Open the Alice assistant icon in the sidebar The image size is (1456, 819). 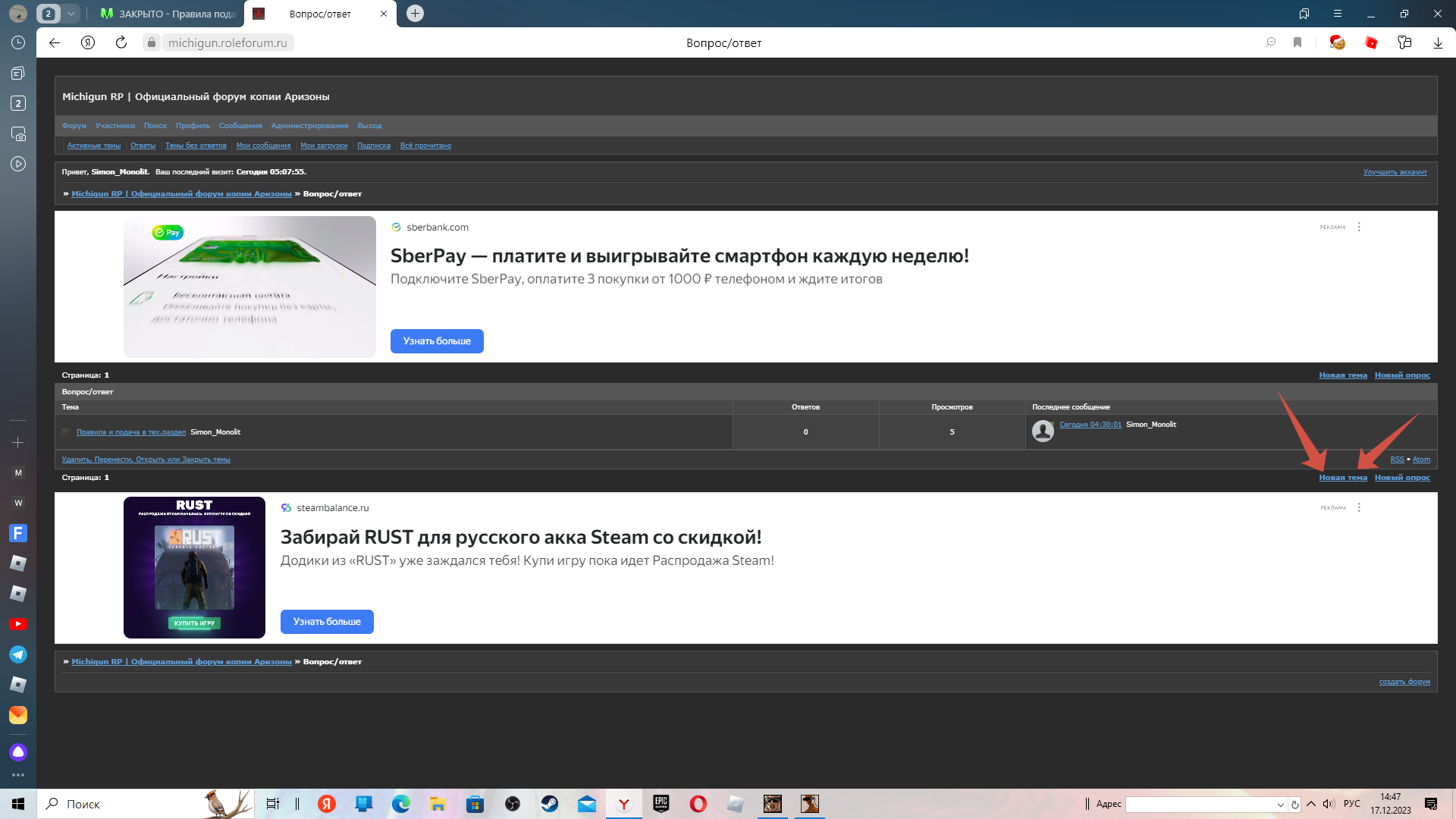pyautogui.click(x=18, y=752)
